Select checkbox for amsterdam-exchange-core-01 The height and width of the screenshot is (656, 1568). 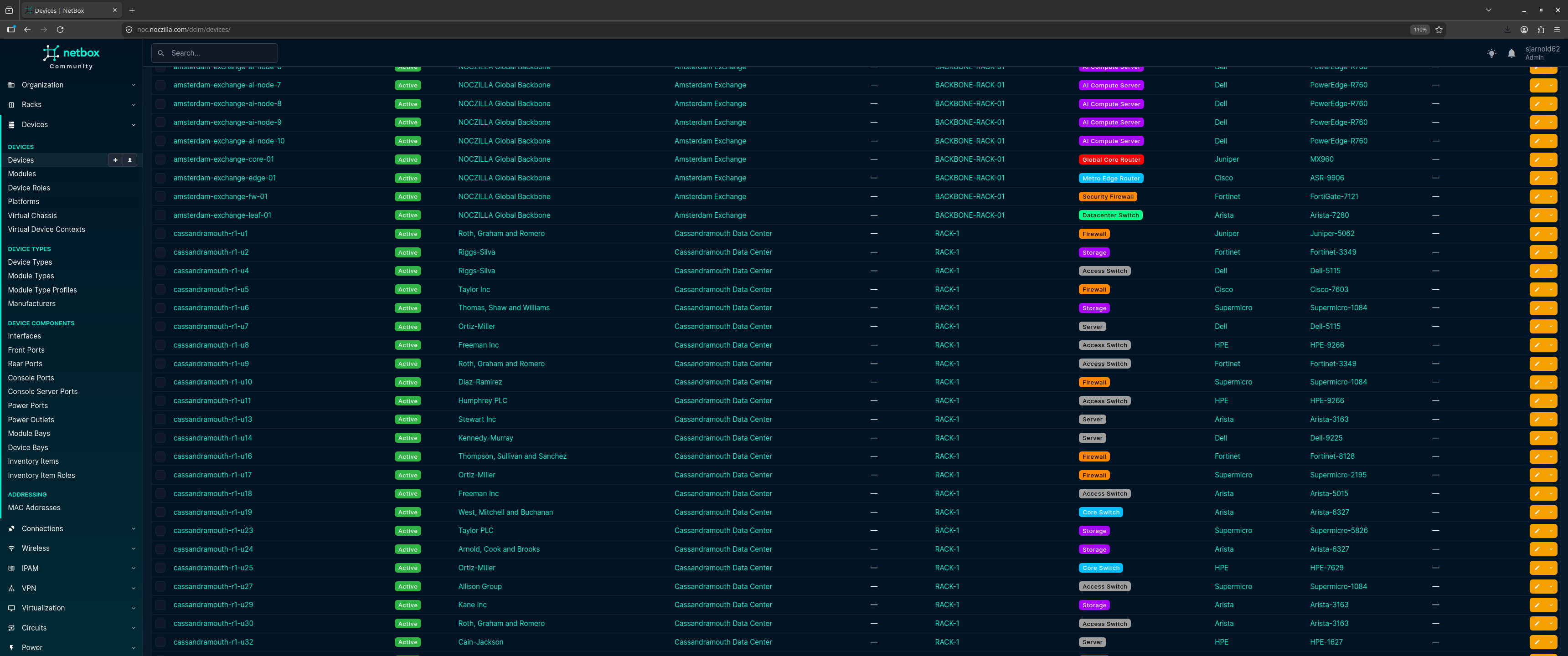click(161, 159)
